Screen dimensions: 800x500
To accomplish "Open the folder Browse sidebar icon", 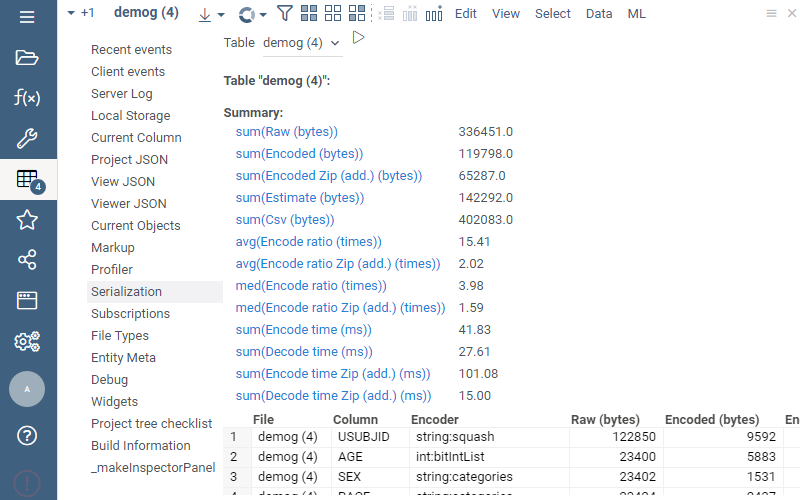I will tap(27, 57).
